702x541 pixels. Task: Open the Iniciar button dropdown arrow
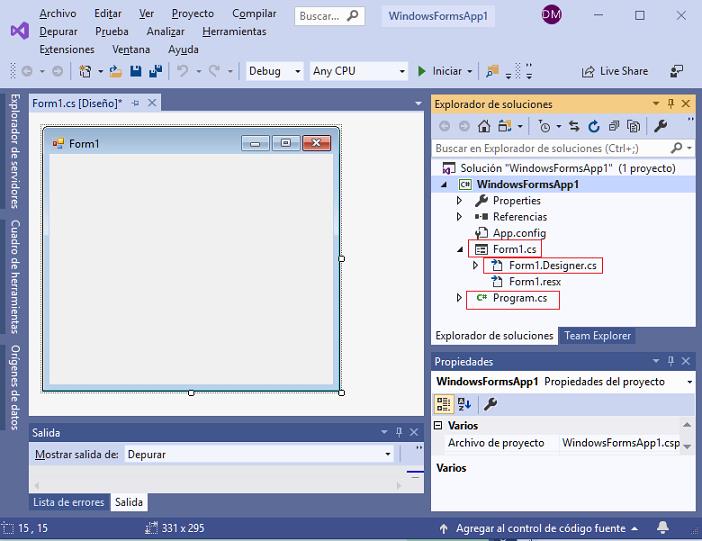470,71
